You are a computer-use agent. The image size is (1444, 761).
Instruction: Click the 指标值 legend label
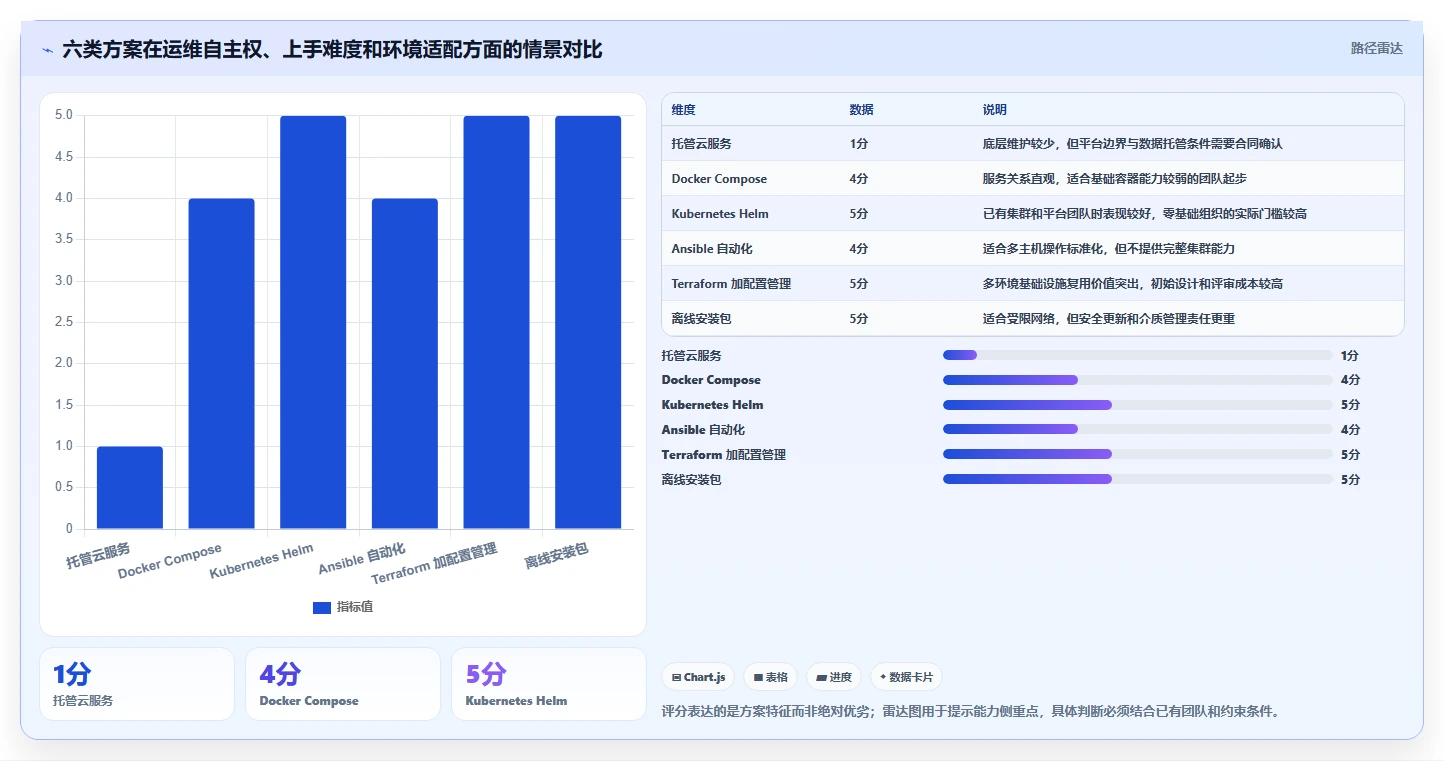(x=355, y=607)
